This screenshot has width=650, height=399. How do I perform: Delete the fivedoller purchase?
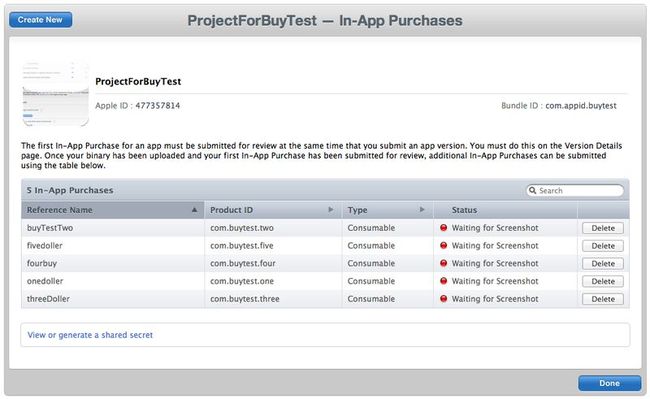click(603, 246)
